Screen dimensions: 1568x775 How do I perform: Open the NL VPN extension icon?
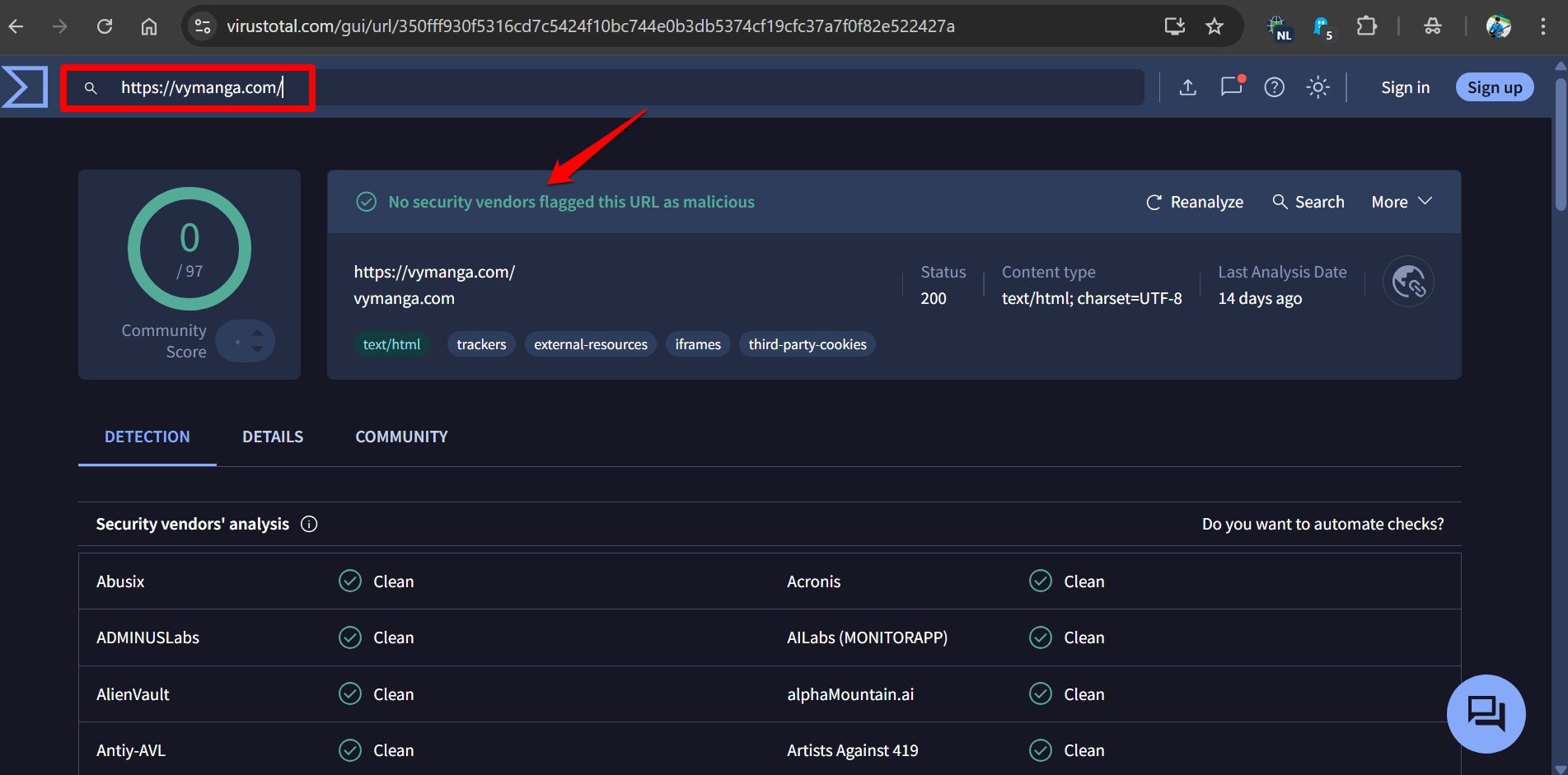(1279, 27)
